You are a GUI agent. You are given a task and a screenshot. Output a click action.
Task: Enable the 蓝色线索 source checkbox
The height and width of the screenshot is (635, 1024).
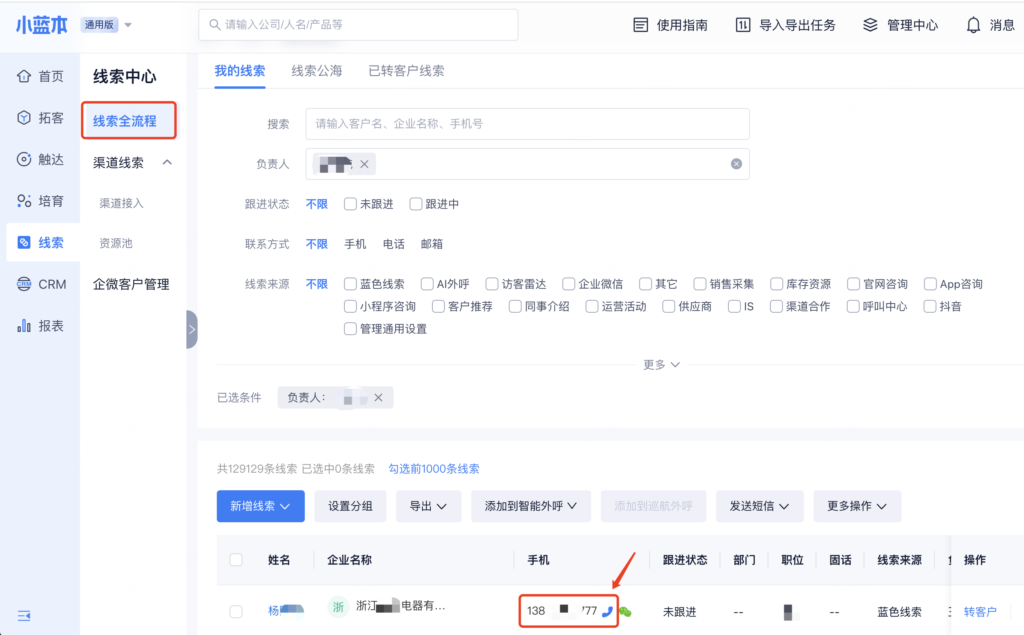(351, 284)
